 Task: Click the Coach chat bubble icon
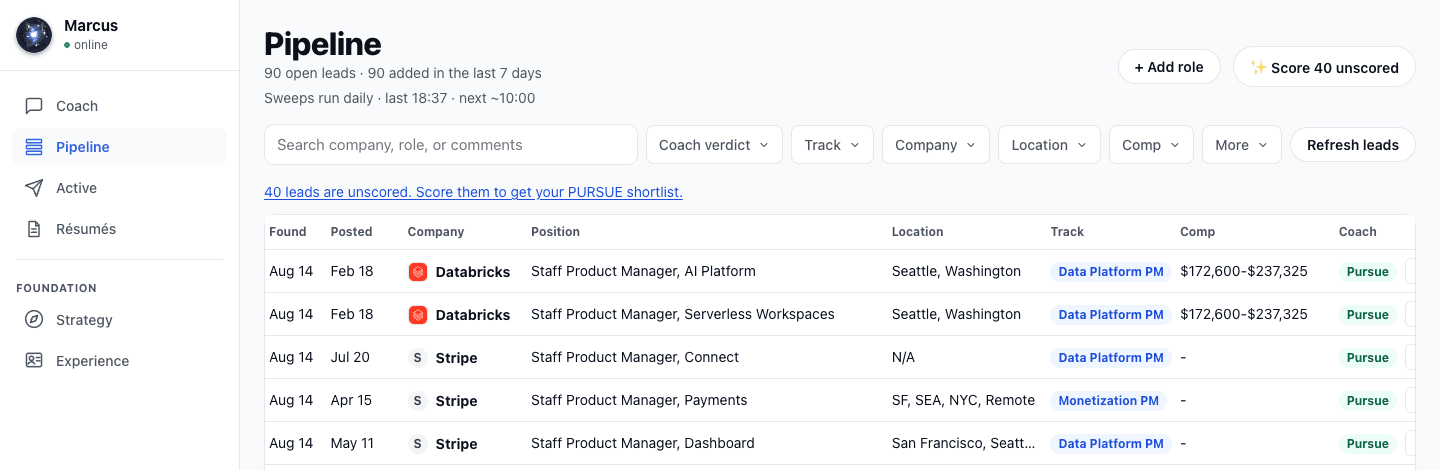[x=34, y=106]
